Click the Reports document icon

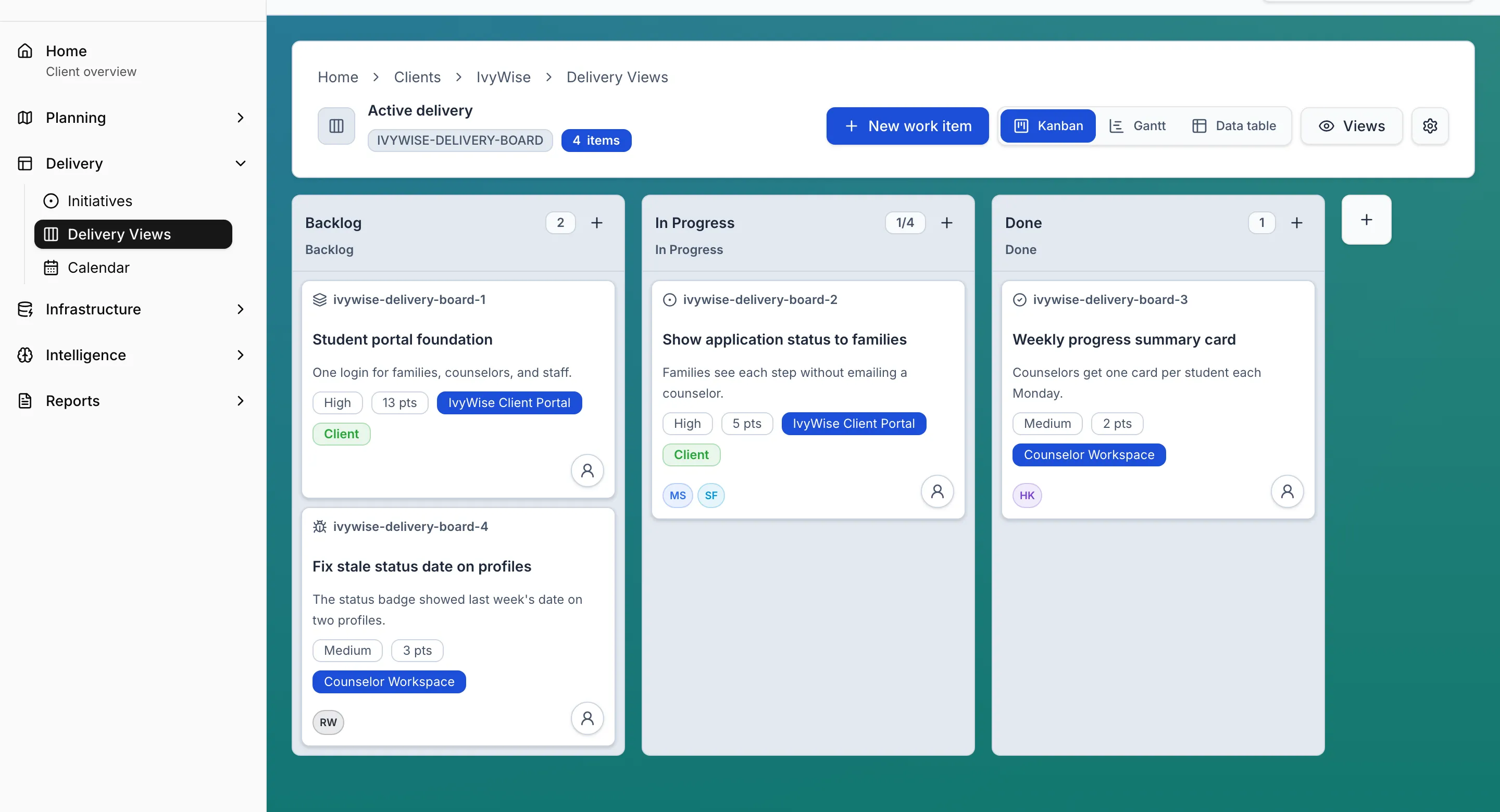[x=25, y=401]
